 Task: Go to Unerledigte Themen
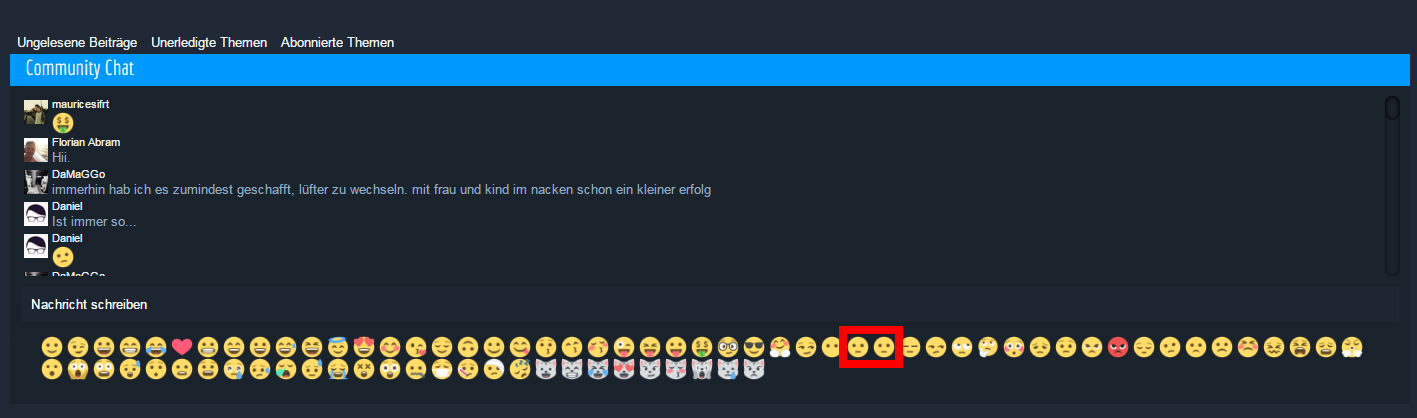point(209,43)
